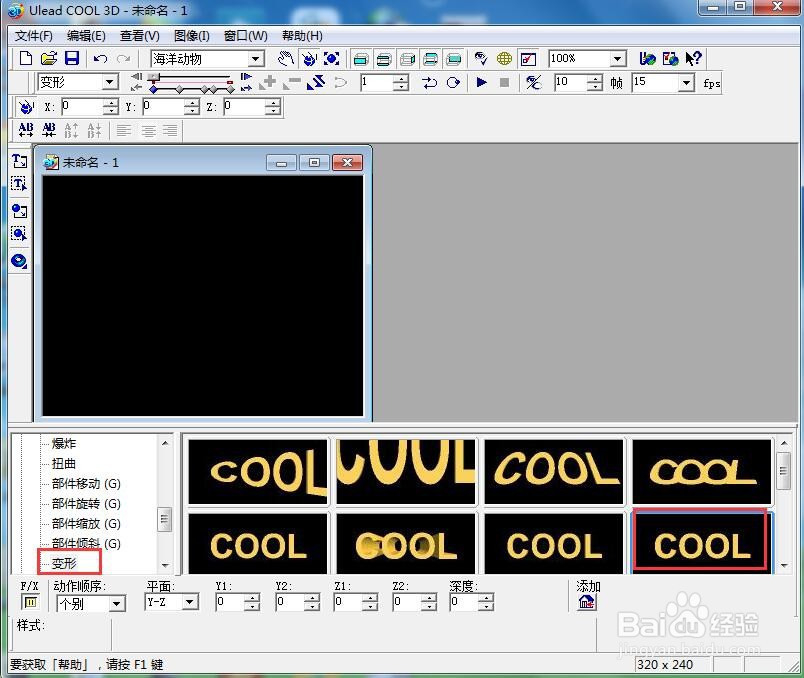
Task: Select 爆炸 in the effects tree
Action: pyautogui.click(x=64, y=444)
